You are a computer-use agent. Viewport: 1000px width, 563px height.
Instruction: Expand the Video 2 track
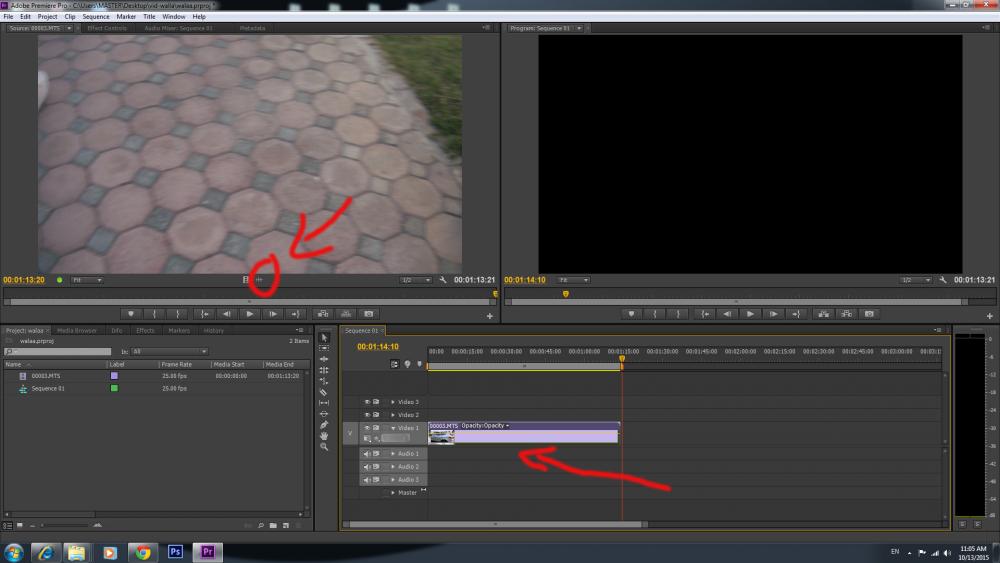click(393, 414)
